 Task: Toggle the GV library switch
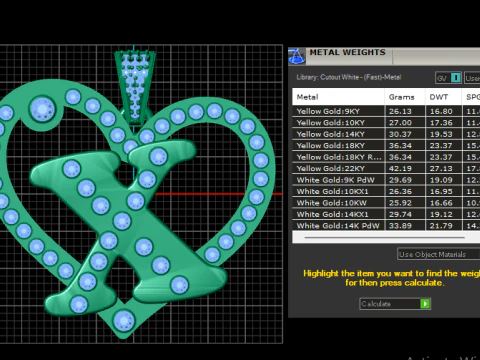448,78
